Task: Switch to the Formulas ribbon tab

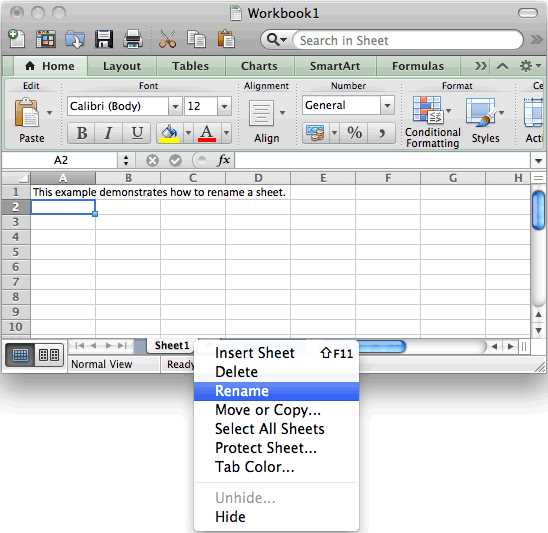Action: pyautogui.click(x=418, y=66)
